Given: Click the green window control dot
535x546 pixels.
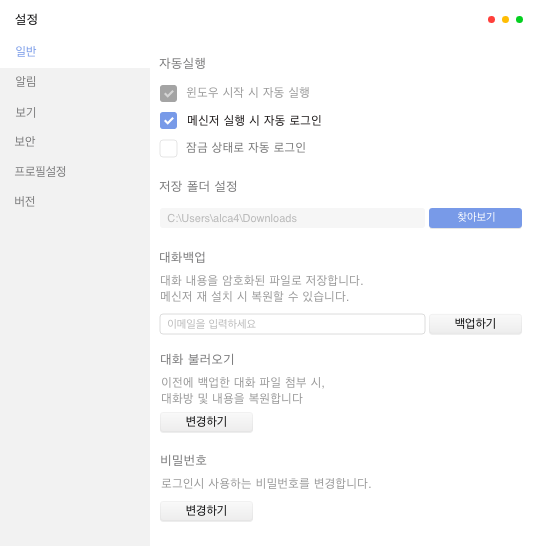Looking at the screenshot, I should 519,20.
